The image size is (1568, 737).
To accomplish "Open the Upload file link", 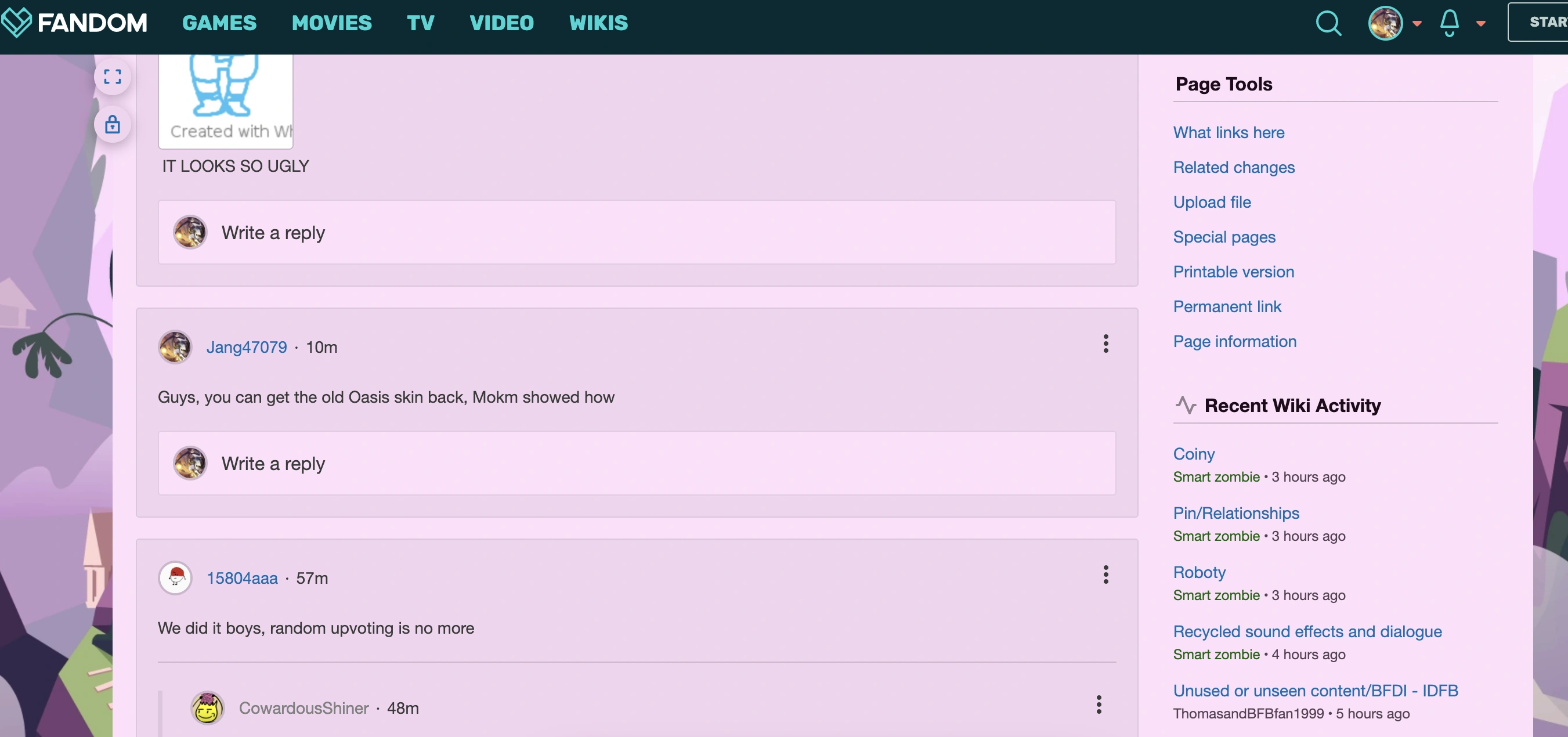I will (1211, 202).
